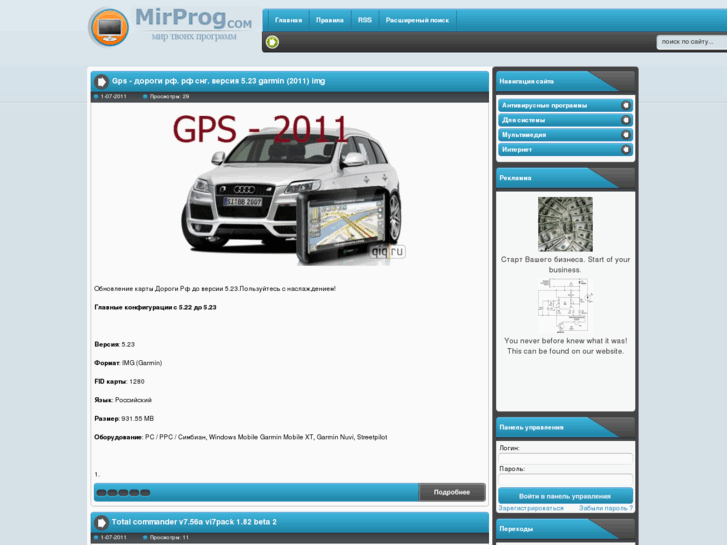This screenshot has height=545, width=727.
Task: Click the 'Размер: 931.55 MB' line
Action: pos(124,418)
